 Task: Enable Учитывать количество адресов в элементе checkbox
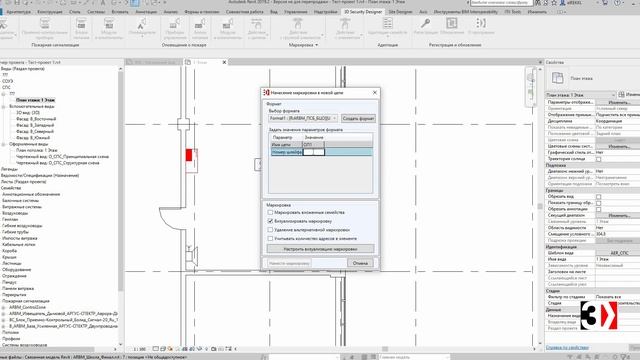pyautogui.click(x=270, y=238)
